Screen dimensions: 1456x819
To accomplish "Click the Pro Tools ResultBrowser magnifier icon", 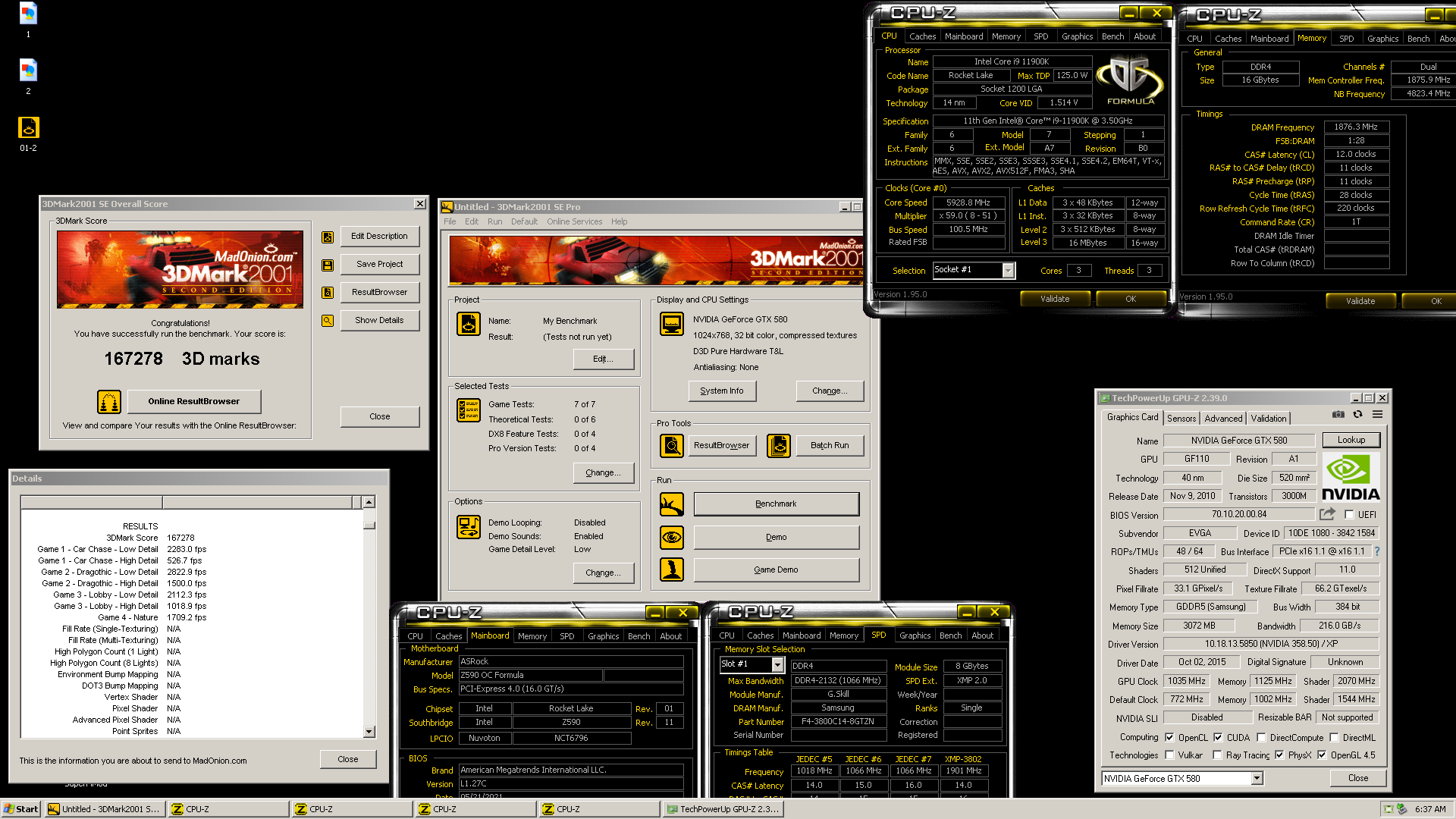I will [x=672, y=446].
